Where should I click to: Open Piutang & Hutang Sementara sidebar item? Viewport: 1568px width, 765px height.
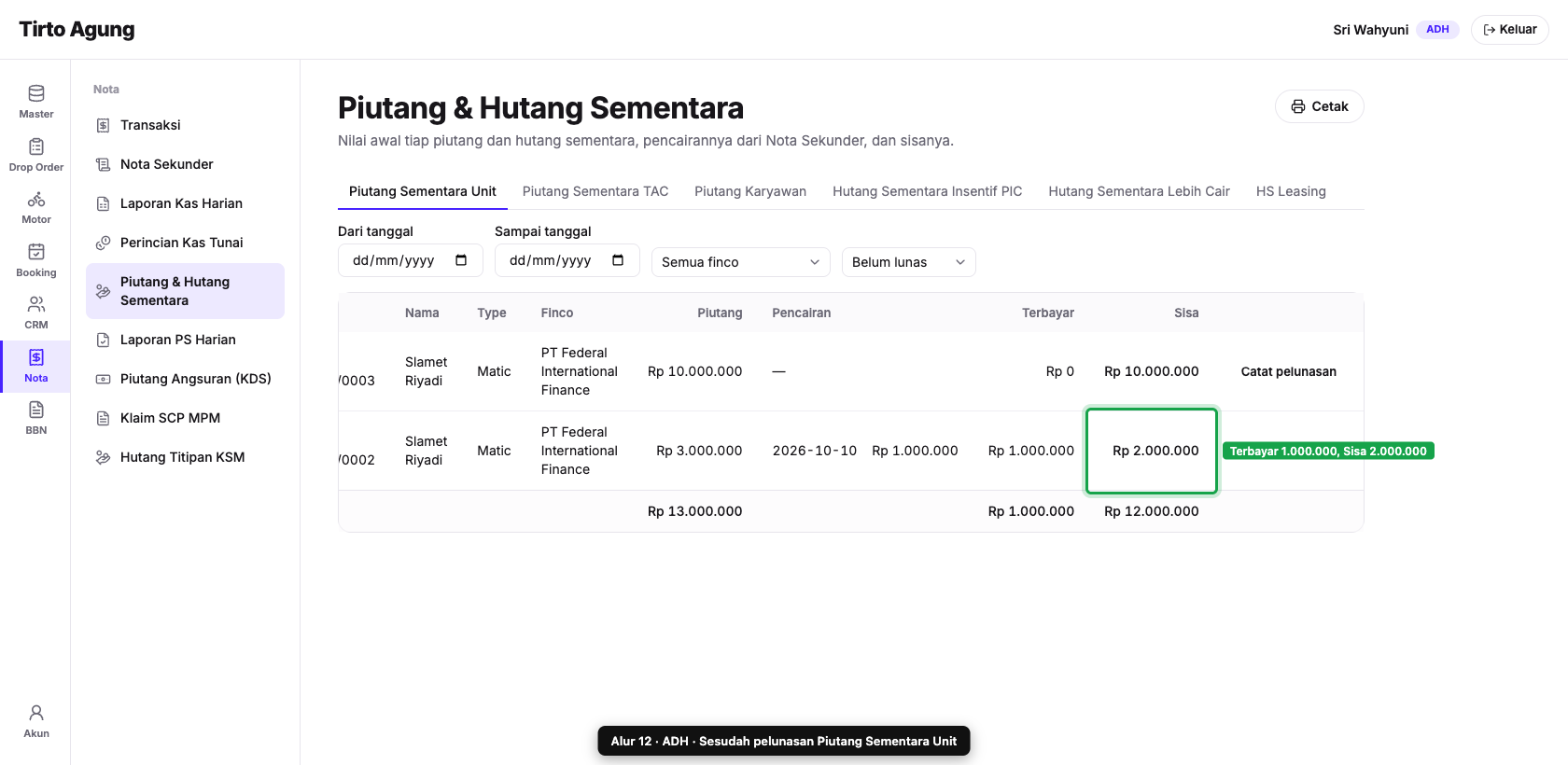[185, 291]
